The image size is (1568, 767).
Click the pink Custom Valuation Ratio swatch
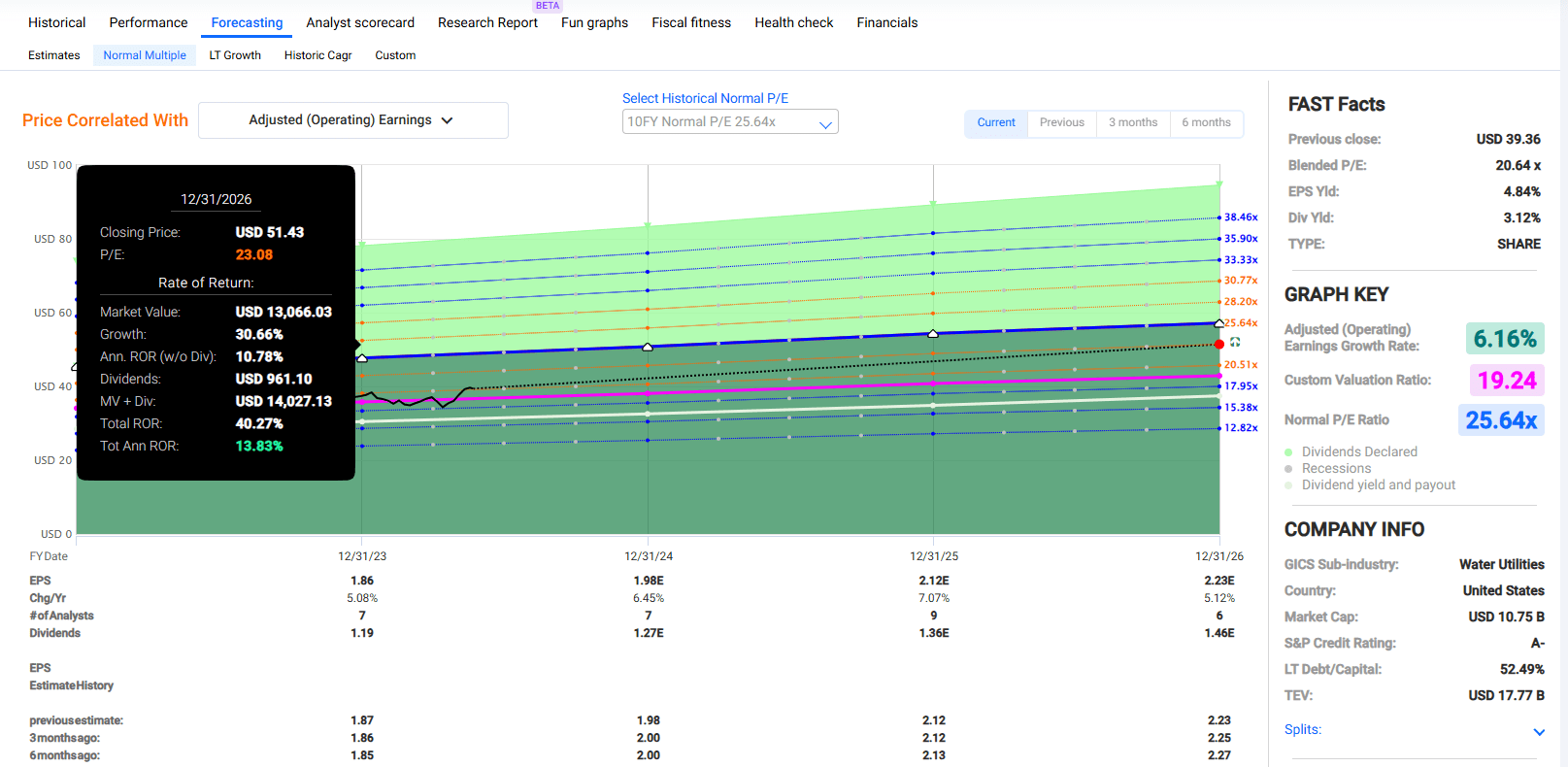[1507, 380]
